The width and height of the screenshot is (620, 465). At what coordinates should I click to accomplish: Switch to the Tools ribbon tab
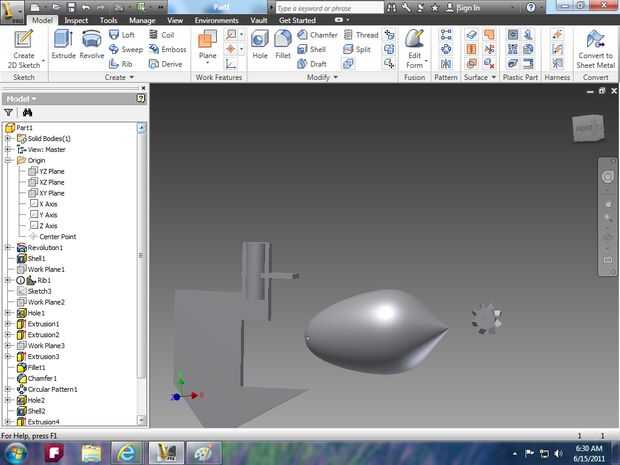pos(108,20)
